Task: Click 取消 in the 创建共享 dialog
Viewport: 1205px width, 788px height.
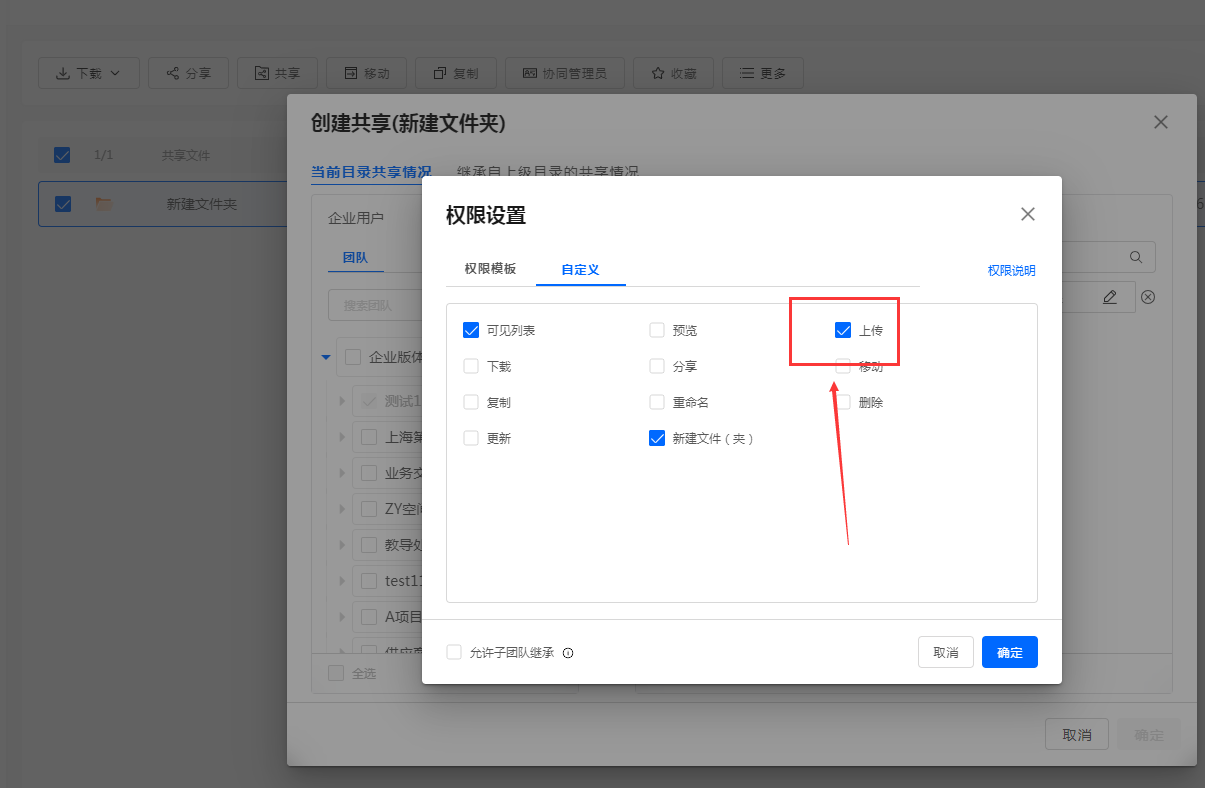Action: point(1077,734)
